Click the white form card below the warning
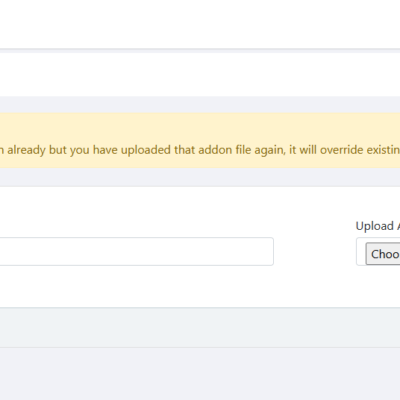Image resolution: width=400 pixels, height=400 pixels. (x=200, y=247)
